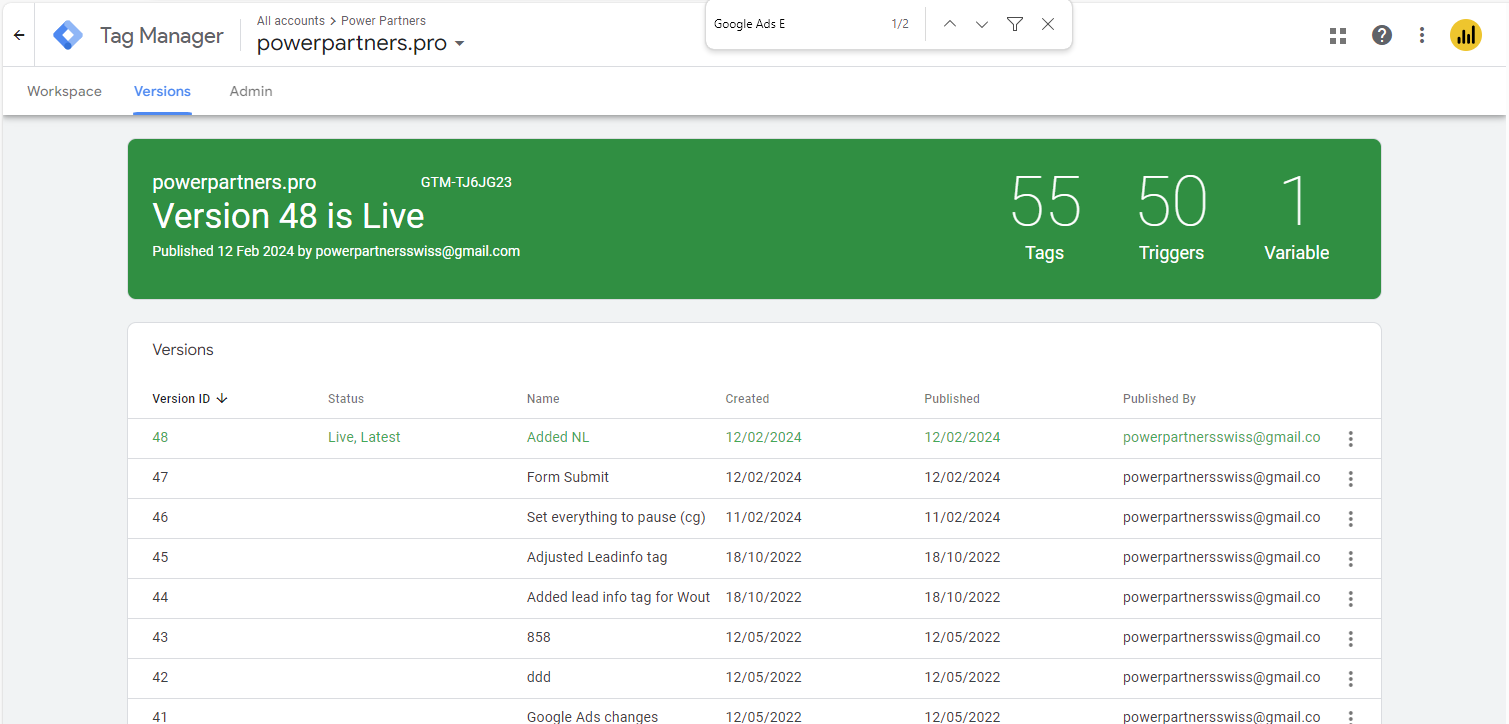Image resolution: width=1509 pixels, height=724 pixels.
Task: Click the back arrow icon
Action: 19,35
